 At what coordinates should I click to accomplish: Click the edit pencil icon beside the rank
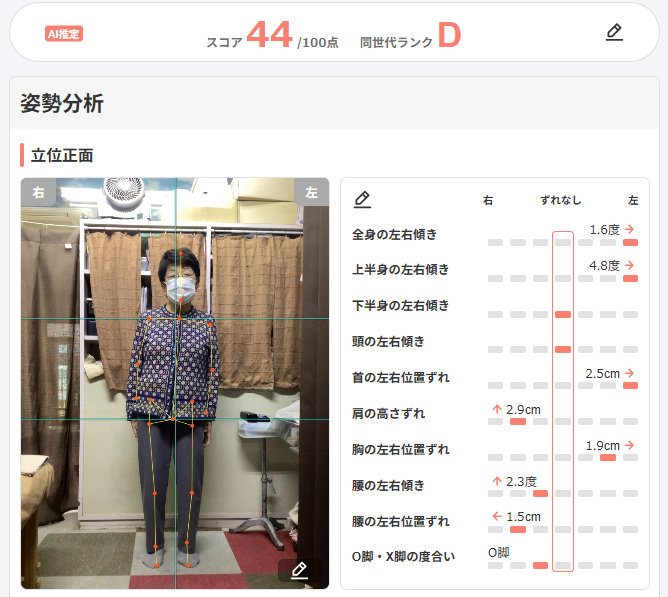coord(614,33)
